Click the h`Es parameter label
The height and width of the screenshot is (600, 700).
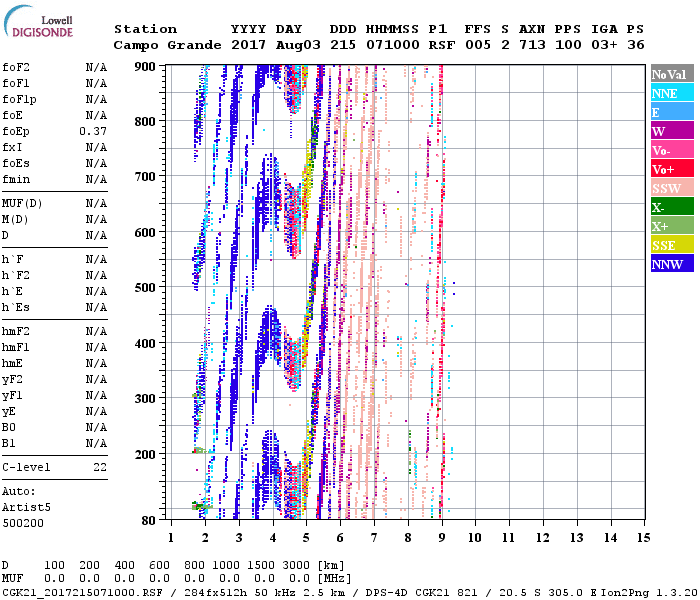click(16, 308)
